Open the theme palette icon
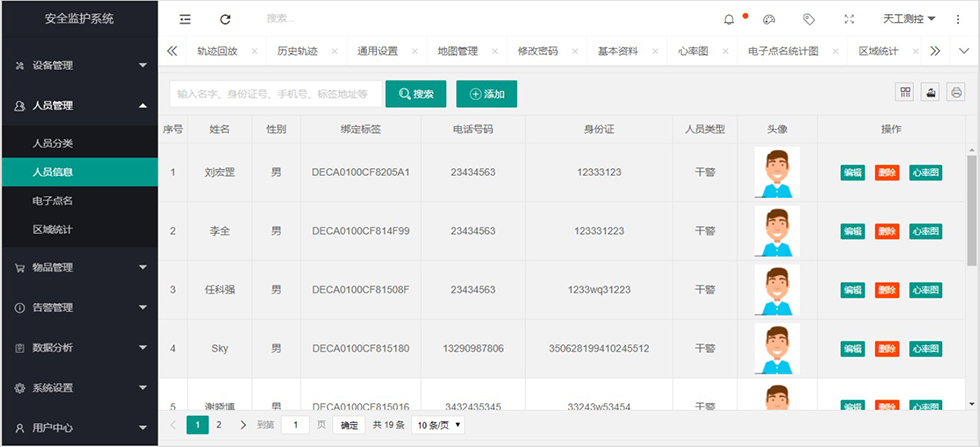 (769, 19)
